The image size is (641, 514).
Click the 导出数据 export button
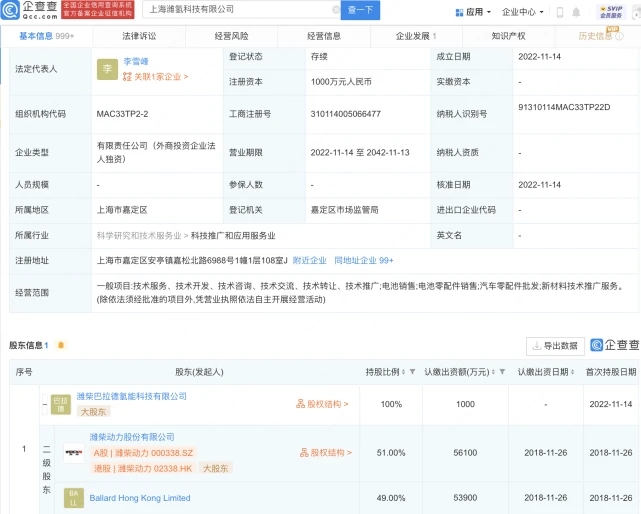[555, 346]
